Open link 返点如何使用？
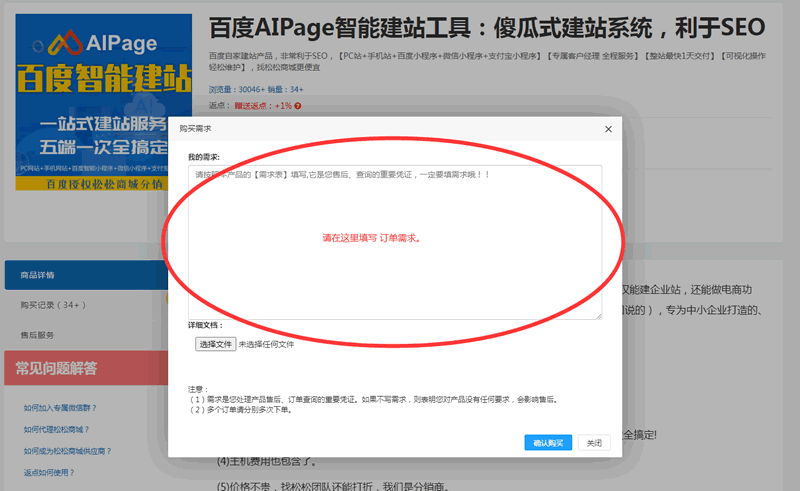Image resolution: width=800 pixels, height=491 pixels. click(49, 473)
